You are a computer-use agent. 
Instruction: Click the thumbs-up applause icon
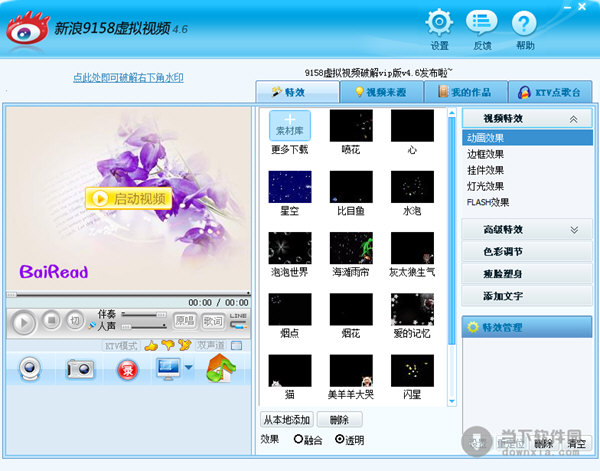click(151, 346)
